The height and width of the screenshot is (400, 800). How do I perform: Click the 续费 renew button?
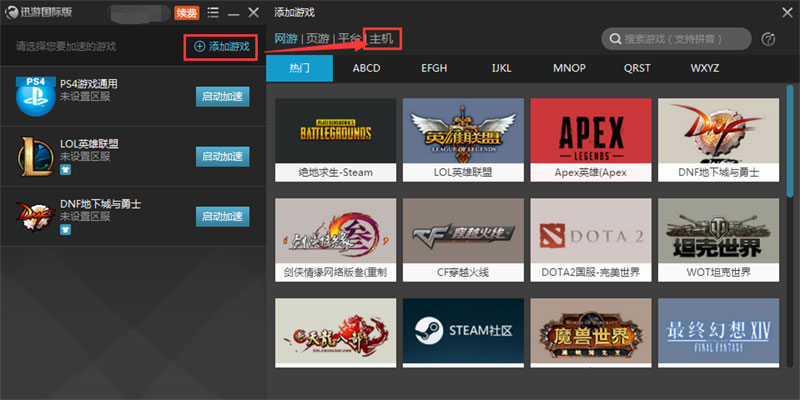187,13
